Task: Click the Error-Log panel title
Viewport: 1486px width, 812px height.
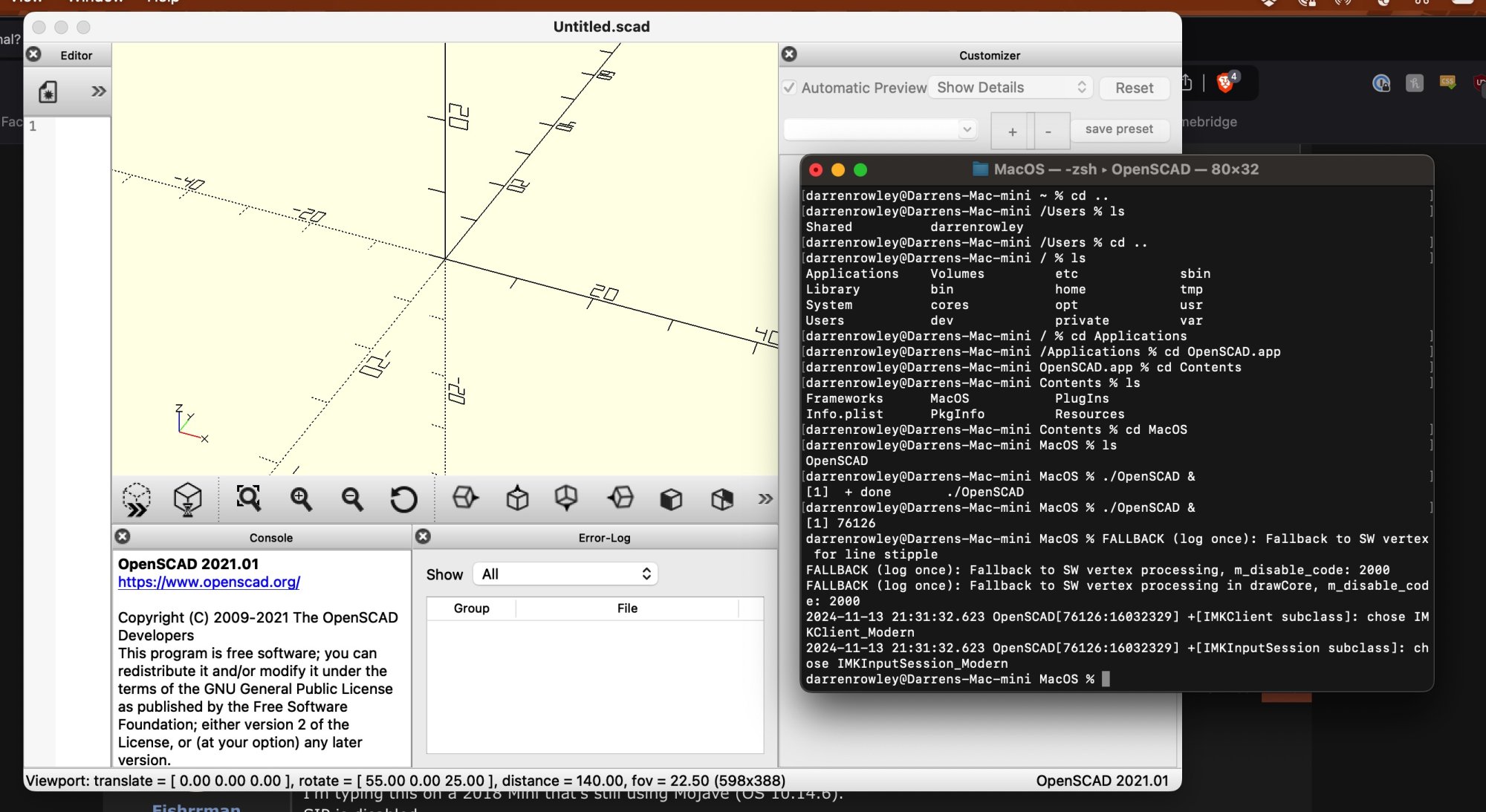Action: click(x=604, y=537)
